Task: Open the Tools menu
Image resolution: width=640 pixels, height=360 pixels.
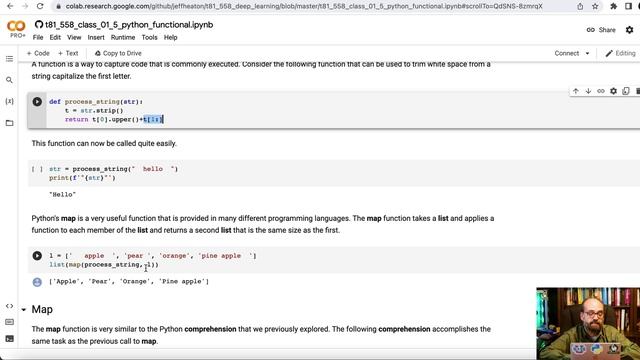Action: 149,37
